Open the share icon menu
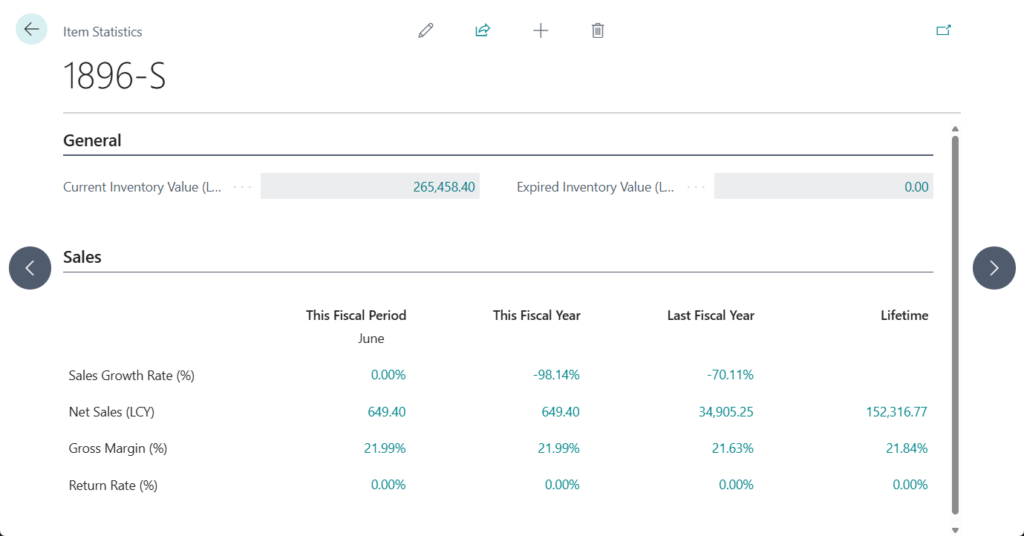 pos(483,31)
